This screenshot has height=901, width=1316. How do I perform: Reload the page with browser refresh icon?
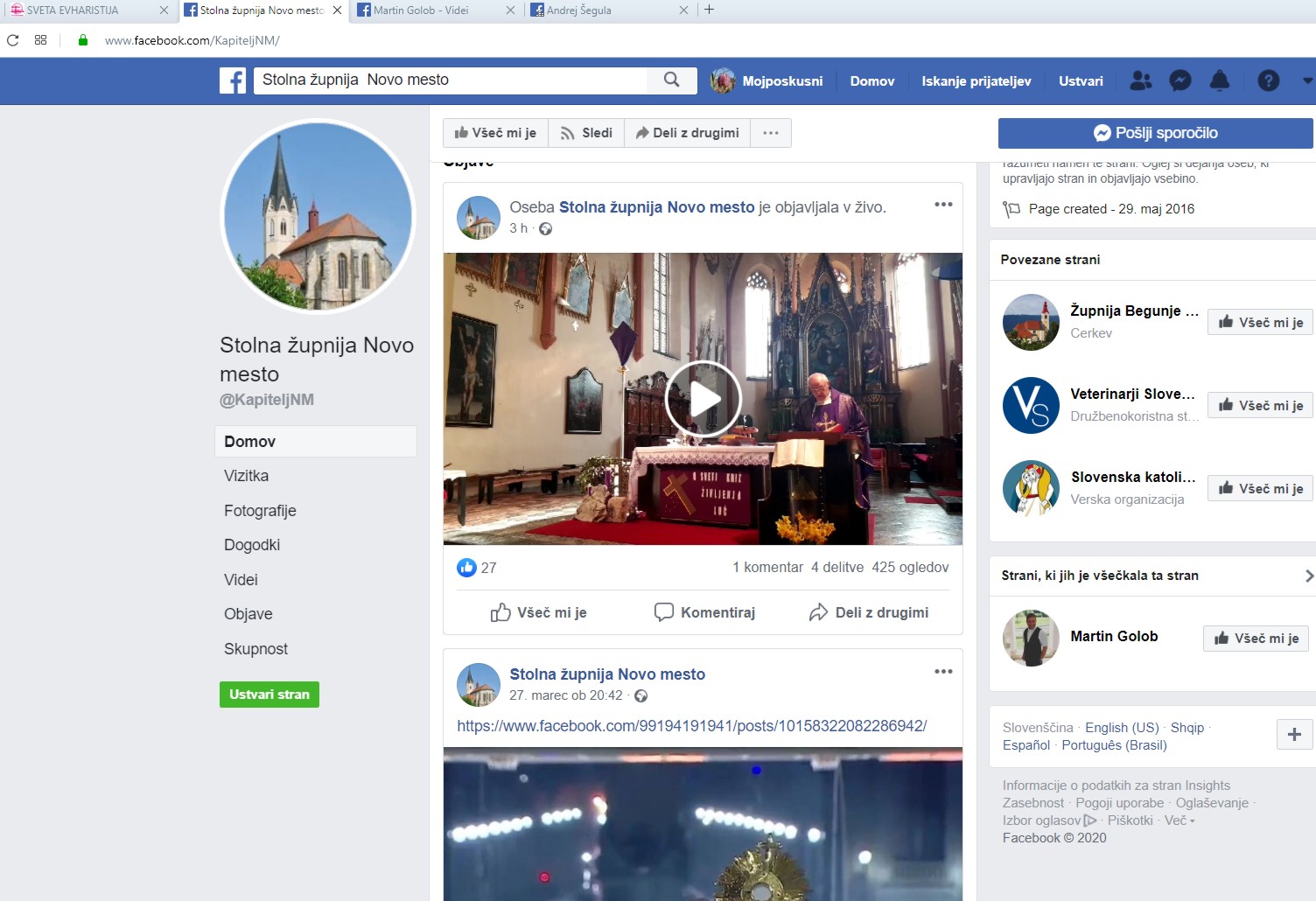(13, 40)
